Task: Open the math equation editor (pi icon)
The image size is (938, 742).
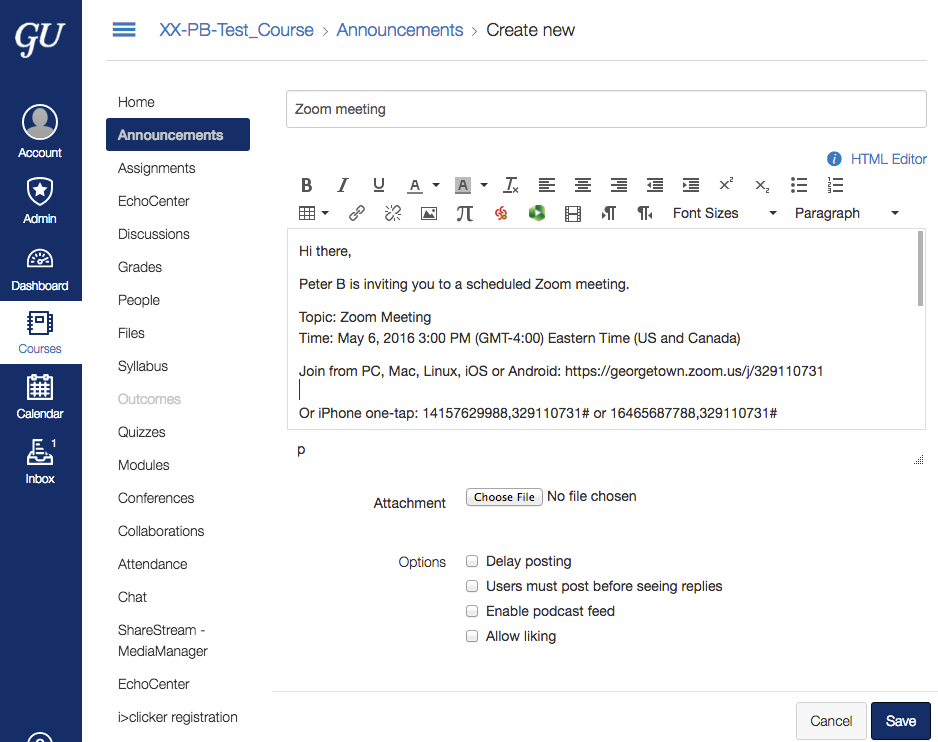Action: point(464,213)
